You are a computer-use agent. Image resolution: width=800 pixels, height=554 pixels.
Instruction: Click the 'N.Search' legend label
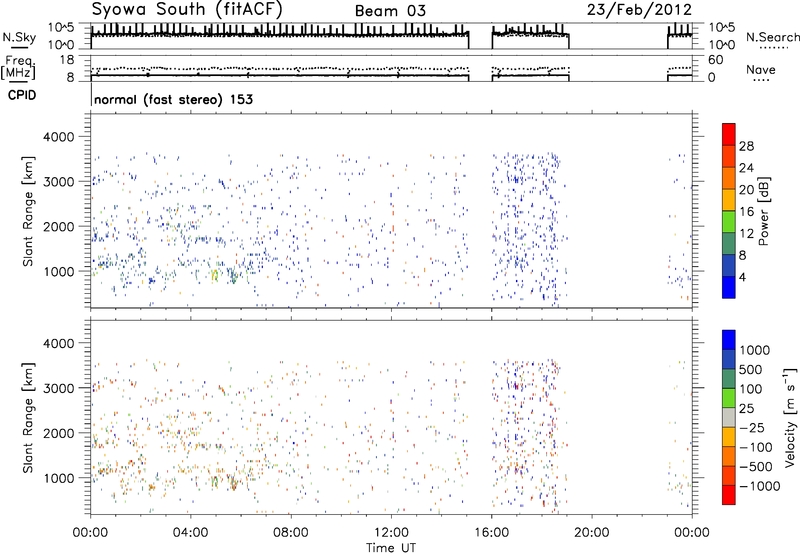[772, 37]
